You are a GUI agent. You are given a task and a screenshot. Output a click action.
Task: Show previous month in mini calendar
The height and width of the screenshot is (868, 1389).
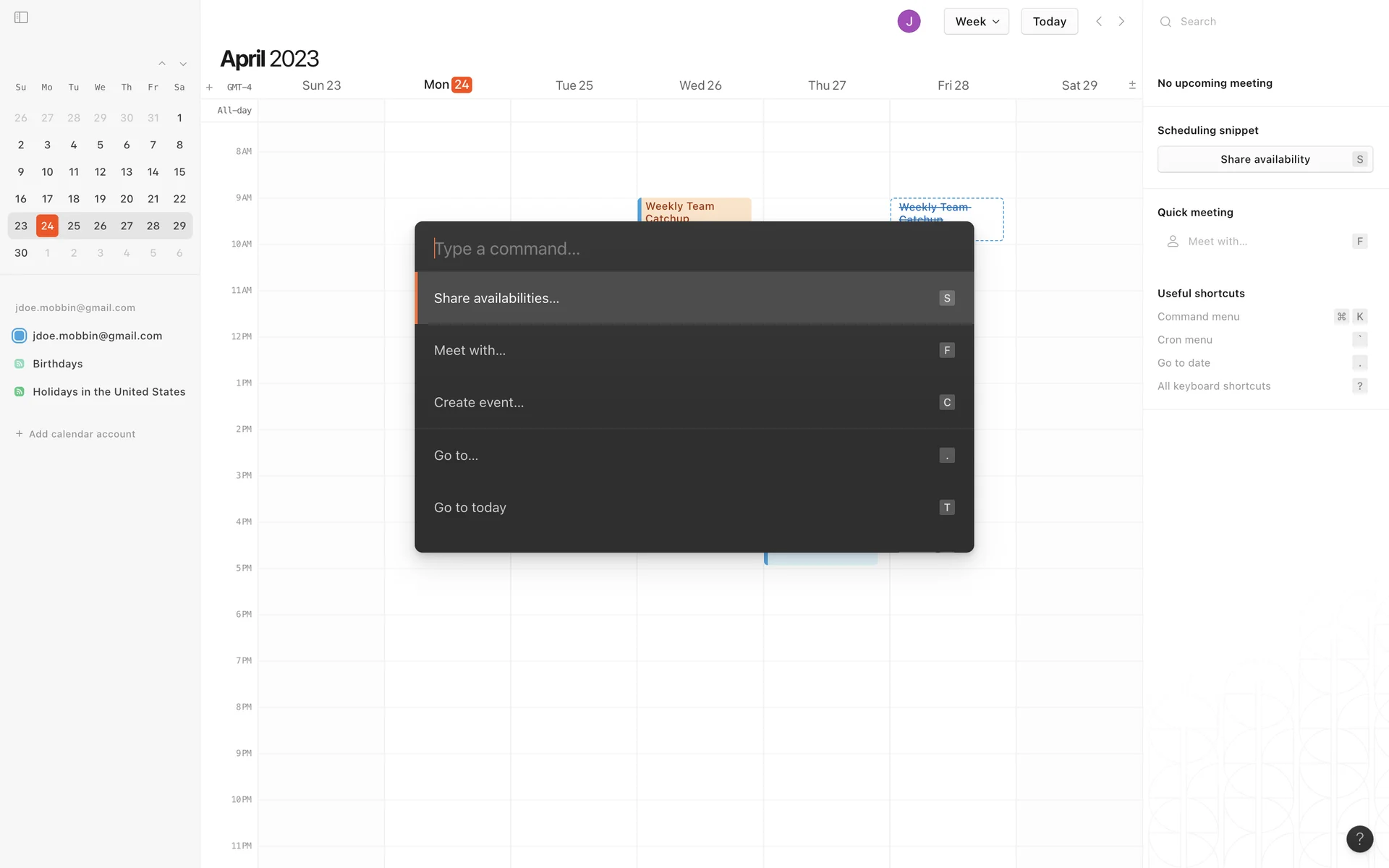click(x=162, y=64)
